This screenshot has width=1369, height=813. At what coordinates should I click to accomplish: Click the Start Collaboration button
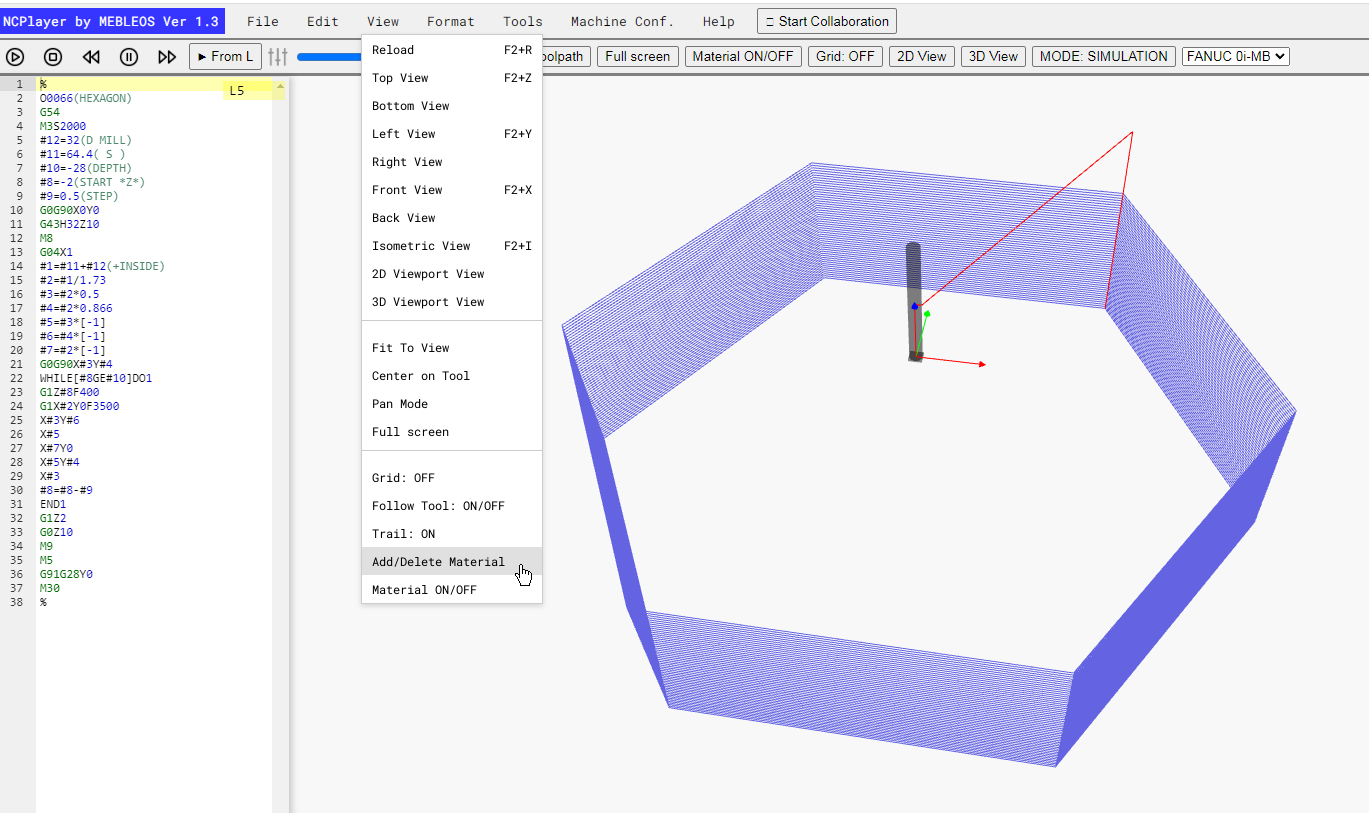(827, 21)
